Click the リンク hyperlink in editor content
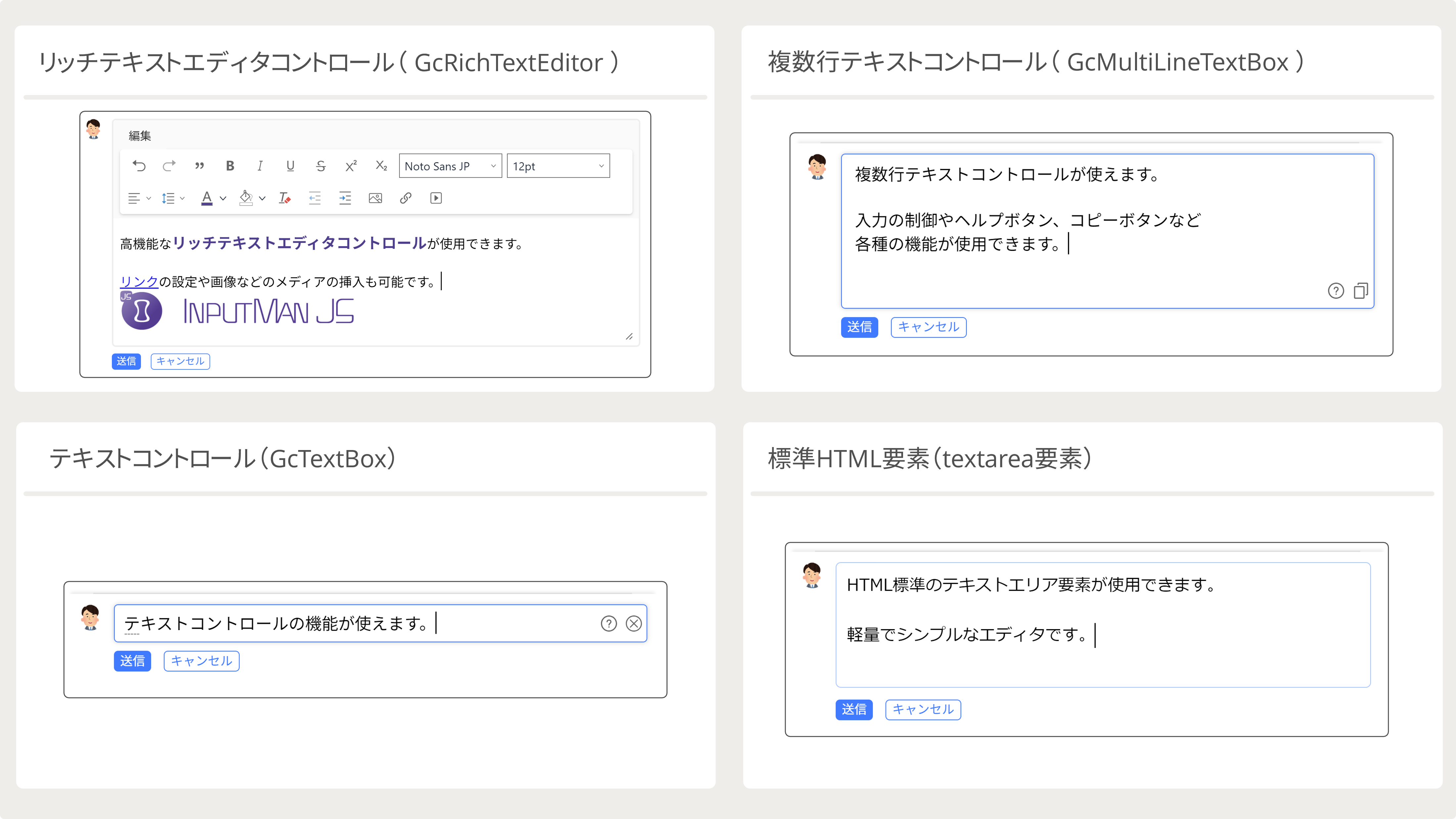The width and height of the screenshot is (1456, 819). click(x=139, y=282)
